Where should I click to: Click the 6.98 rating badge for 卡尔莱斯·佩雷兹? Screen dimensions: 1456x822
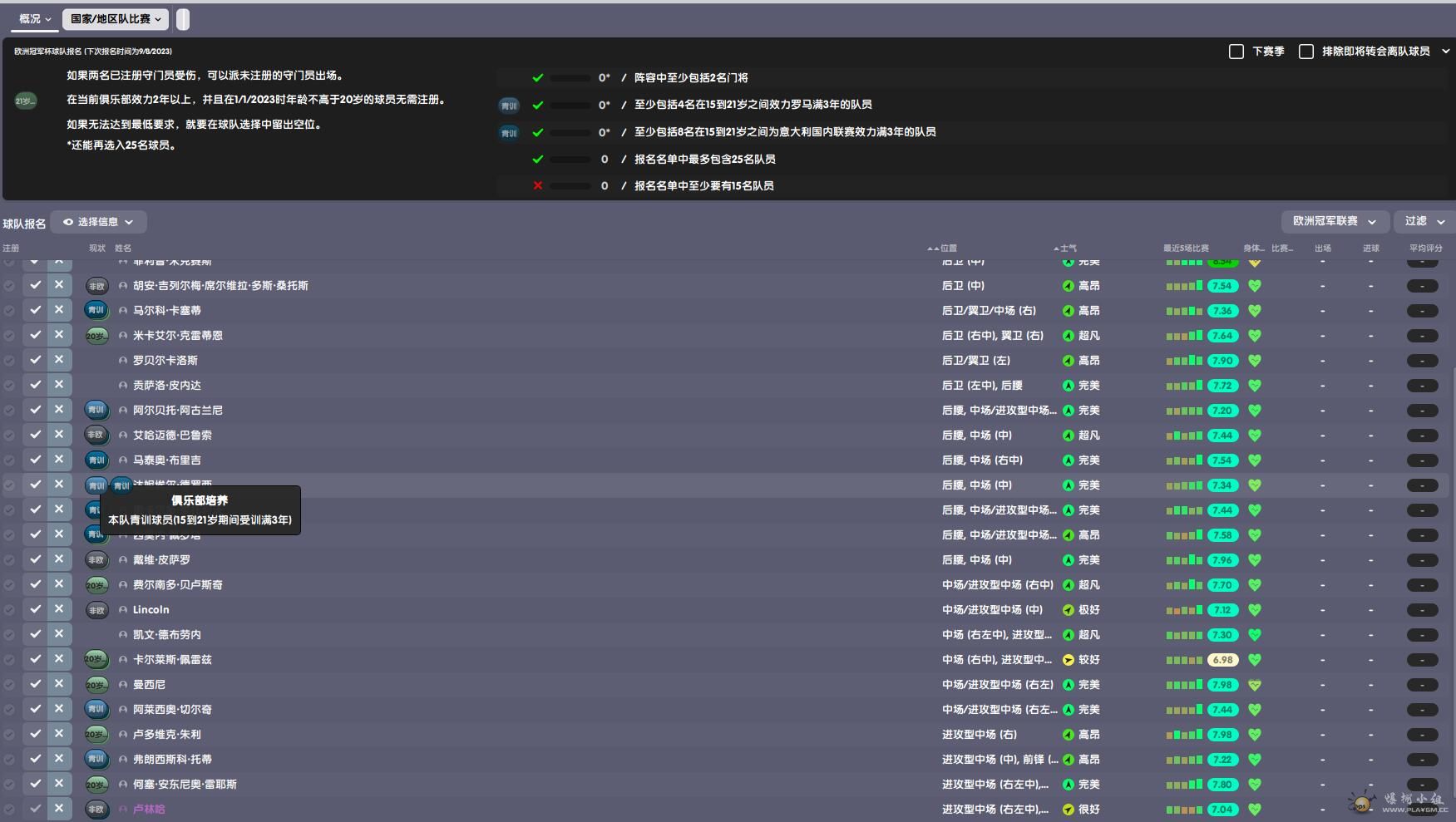pyautogui.click(x=1222, y=660)
